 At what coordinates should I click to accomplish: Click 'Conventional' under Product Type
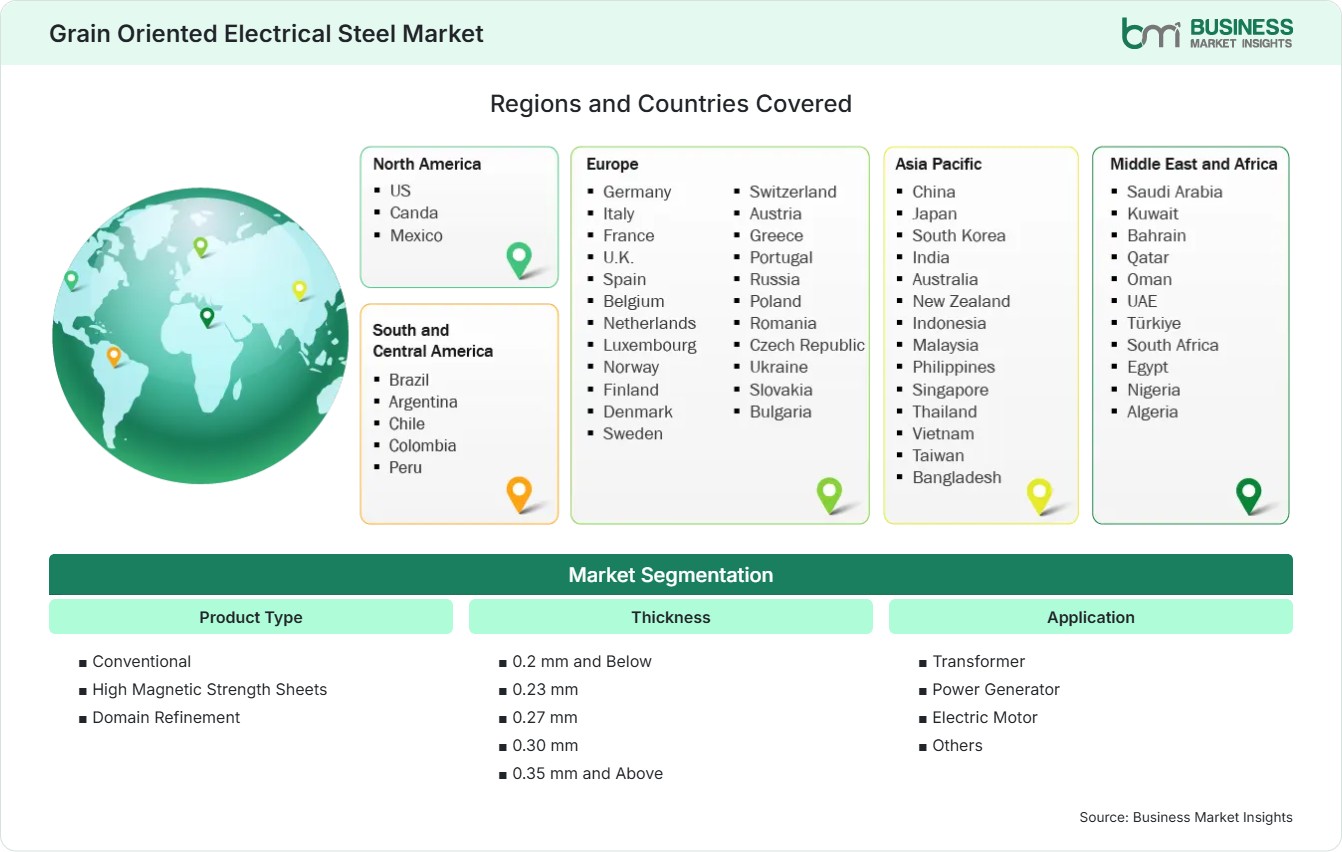pos(142,661)
